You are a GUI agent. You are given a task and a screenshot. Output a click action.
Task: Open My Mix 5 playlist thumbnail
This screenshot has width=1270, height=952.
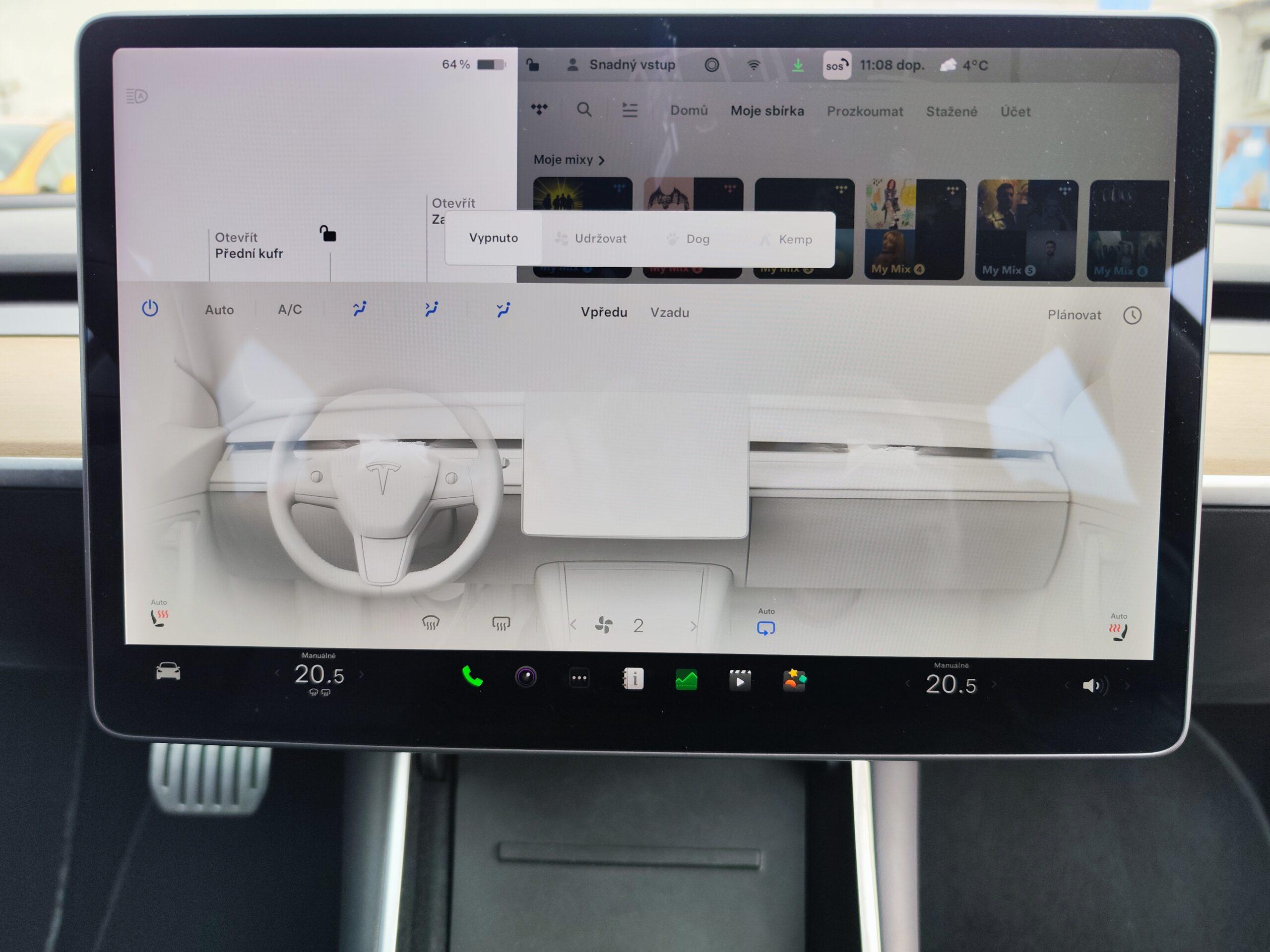coord(1025,230)
